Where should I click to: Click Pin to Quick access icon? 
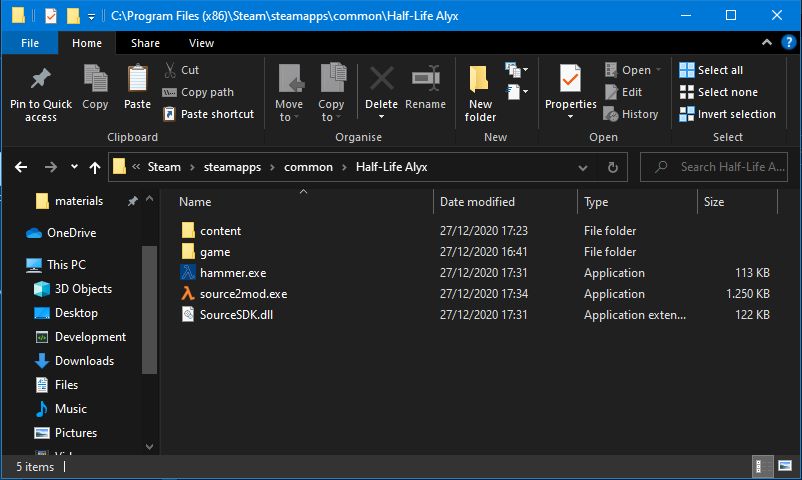(x=41, y=79)
